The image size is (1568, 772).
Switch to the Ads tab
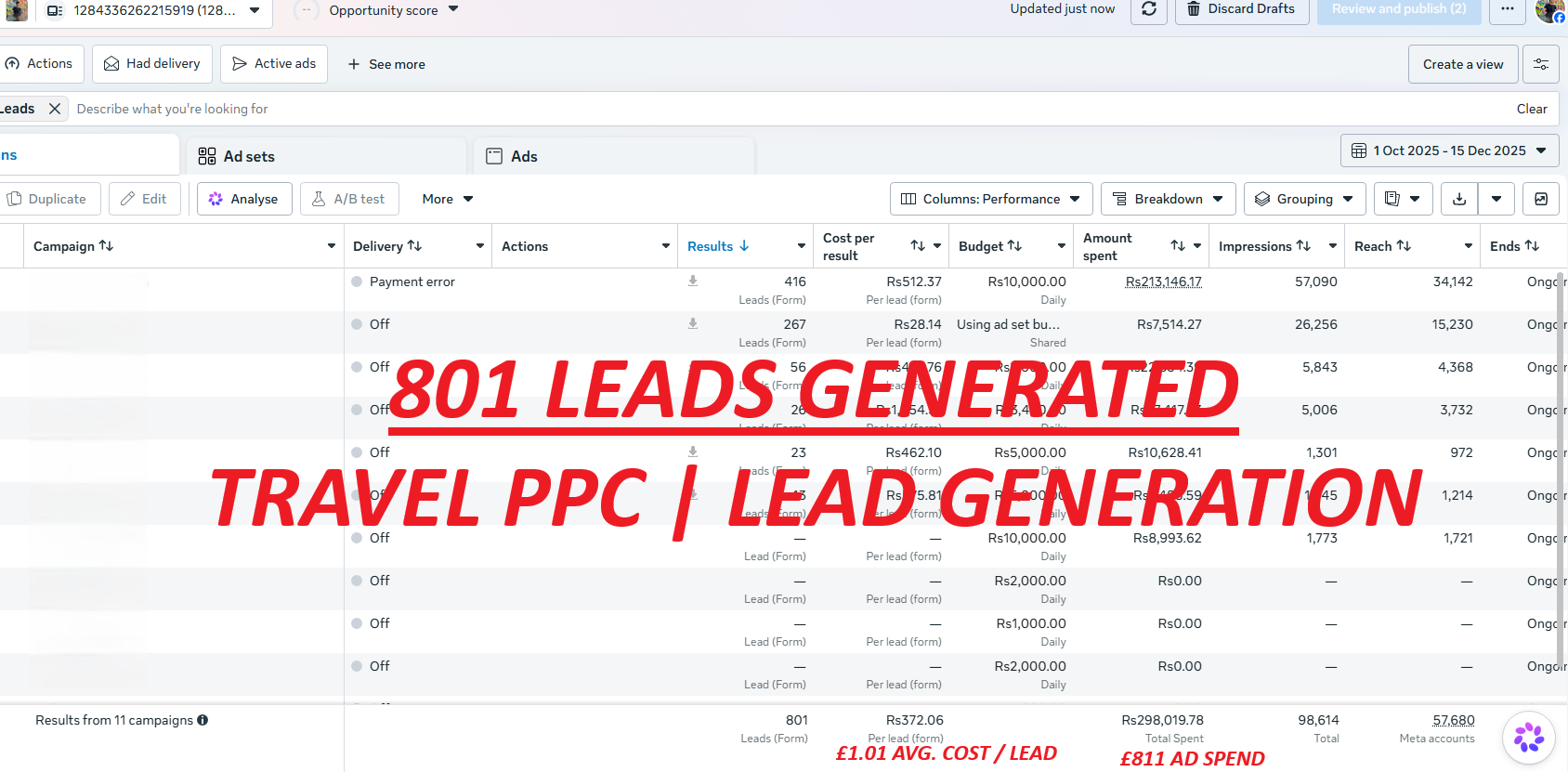point(614,156)
